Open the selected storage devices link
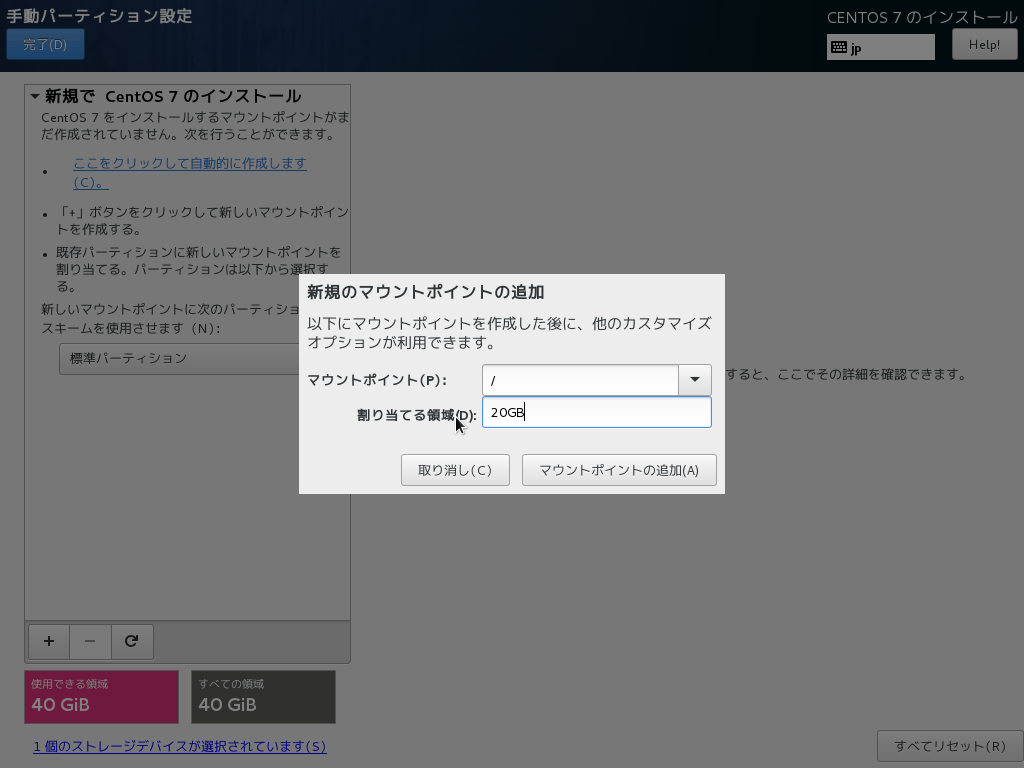This screenshot has width=1024, height=768. pos(180,746)
